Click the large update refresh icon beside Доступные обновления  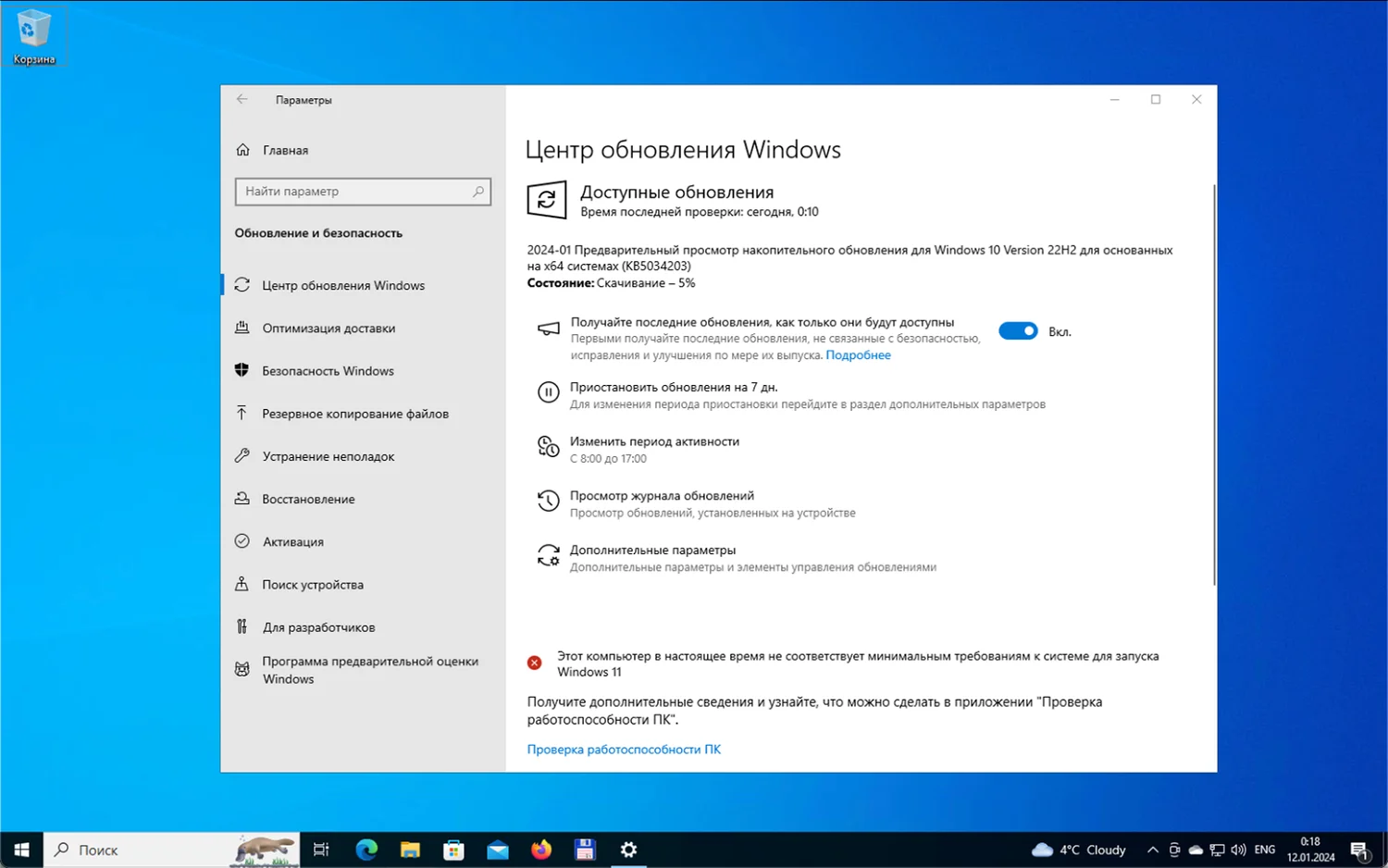pos(547,200)
